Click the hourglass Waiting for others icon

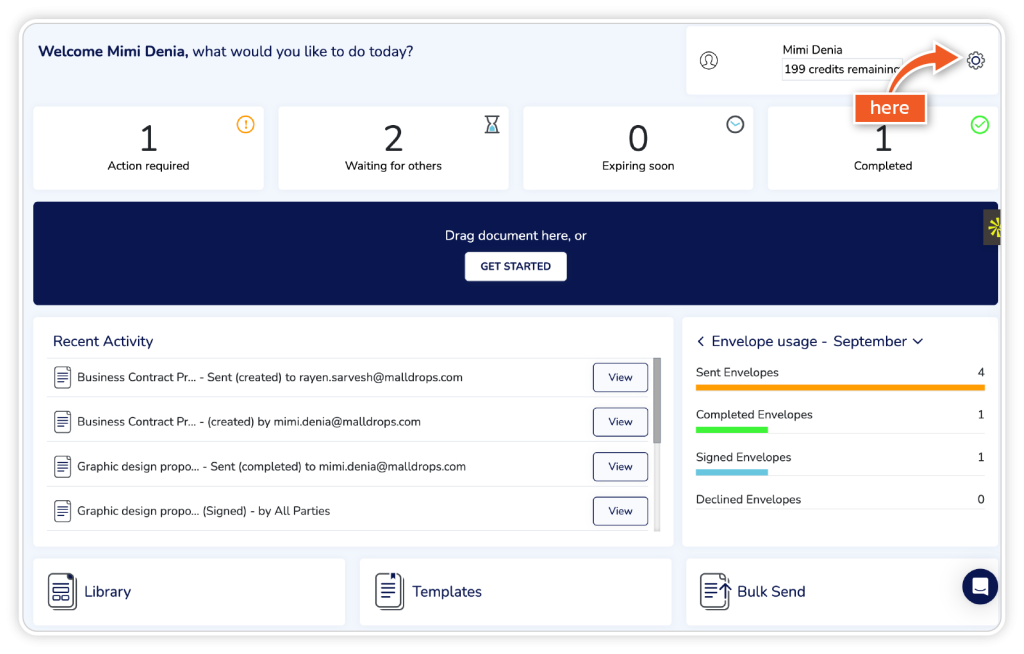click(491, 124)
